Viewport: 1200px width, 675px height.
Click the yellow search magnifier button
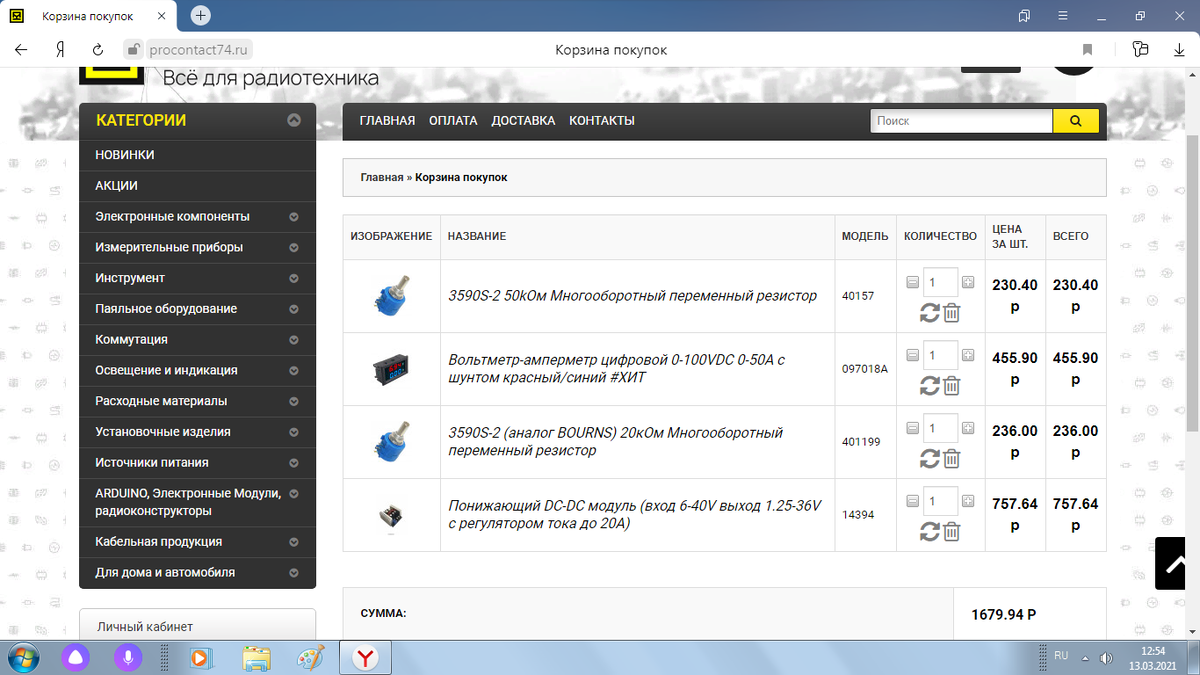tap(1076, 121)
